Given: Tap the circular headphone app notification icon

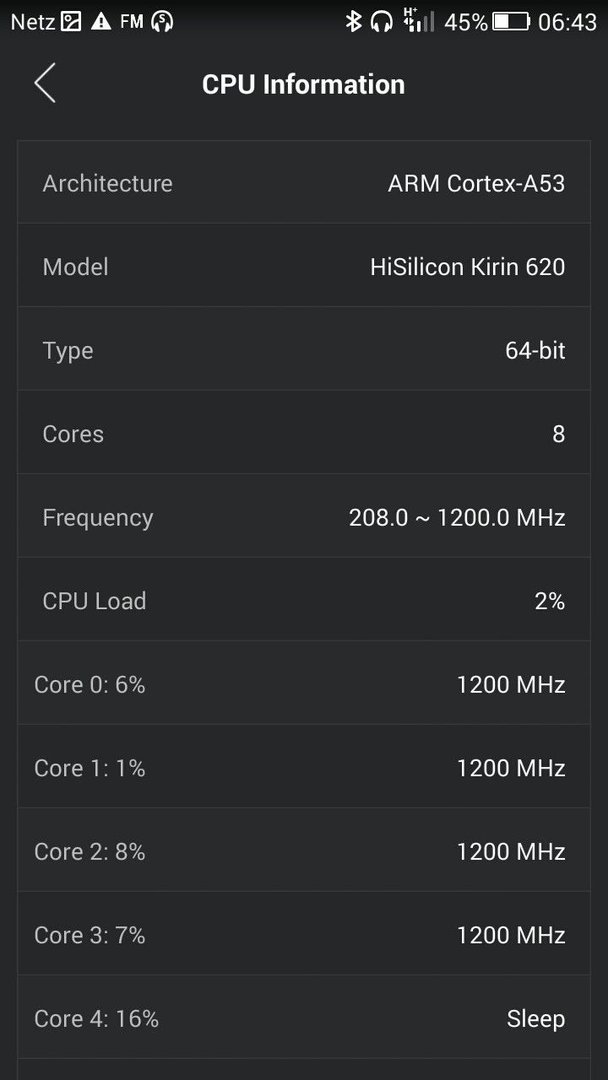Looking at the screenshot, I should pyautogui.click(x=162, y=22).
